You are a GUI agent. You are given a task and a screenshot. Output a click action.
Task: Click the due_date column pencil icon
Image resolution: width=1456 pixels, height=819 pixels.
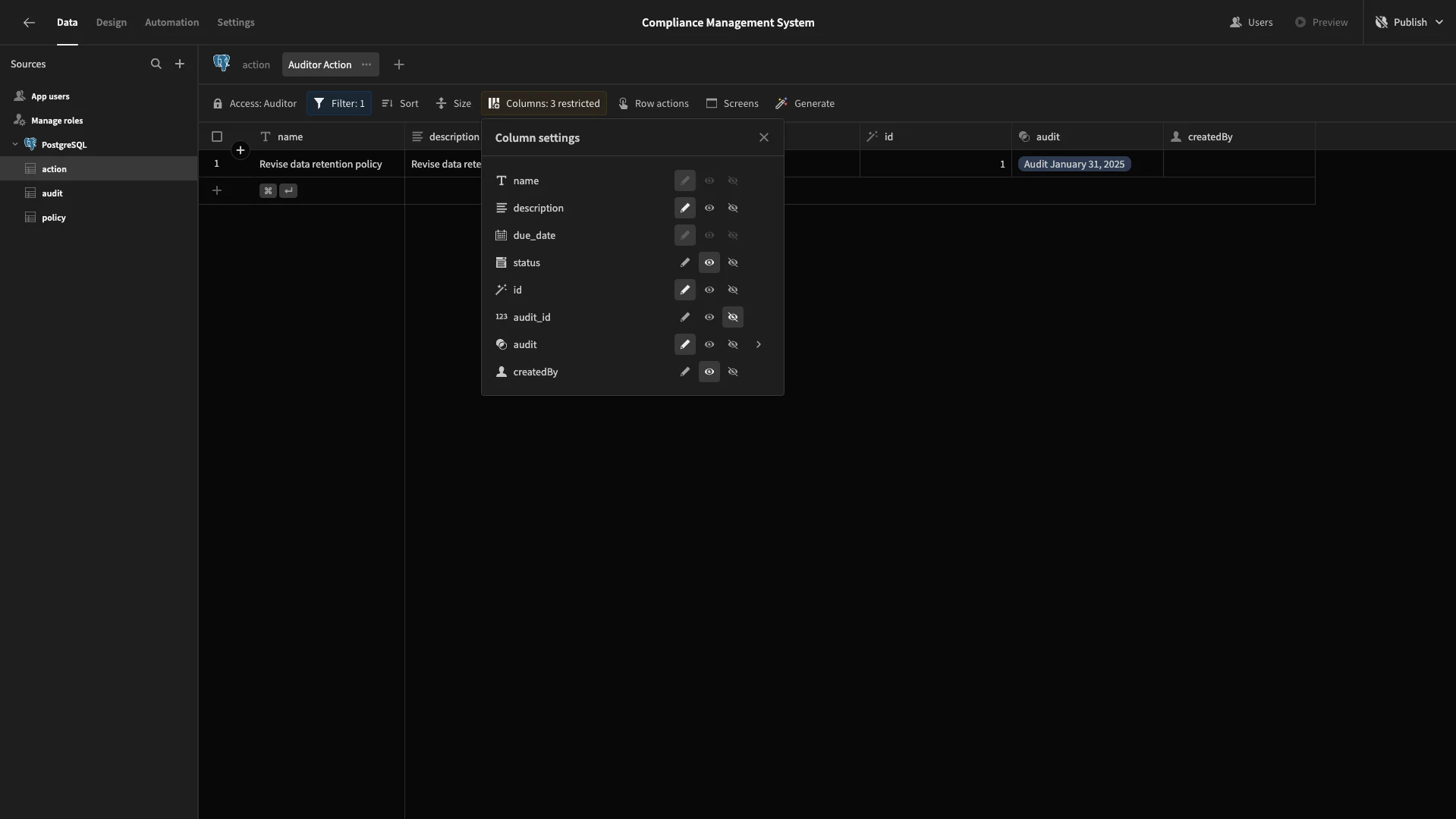click(685, 235)
